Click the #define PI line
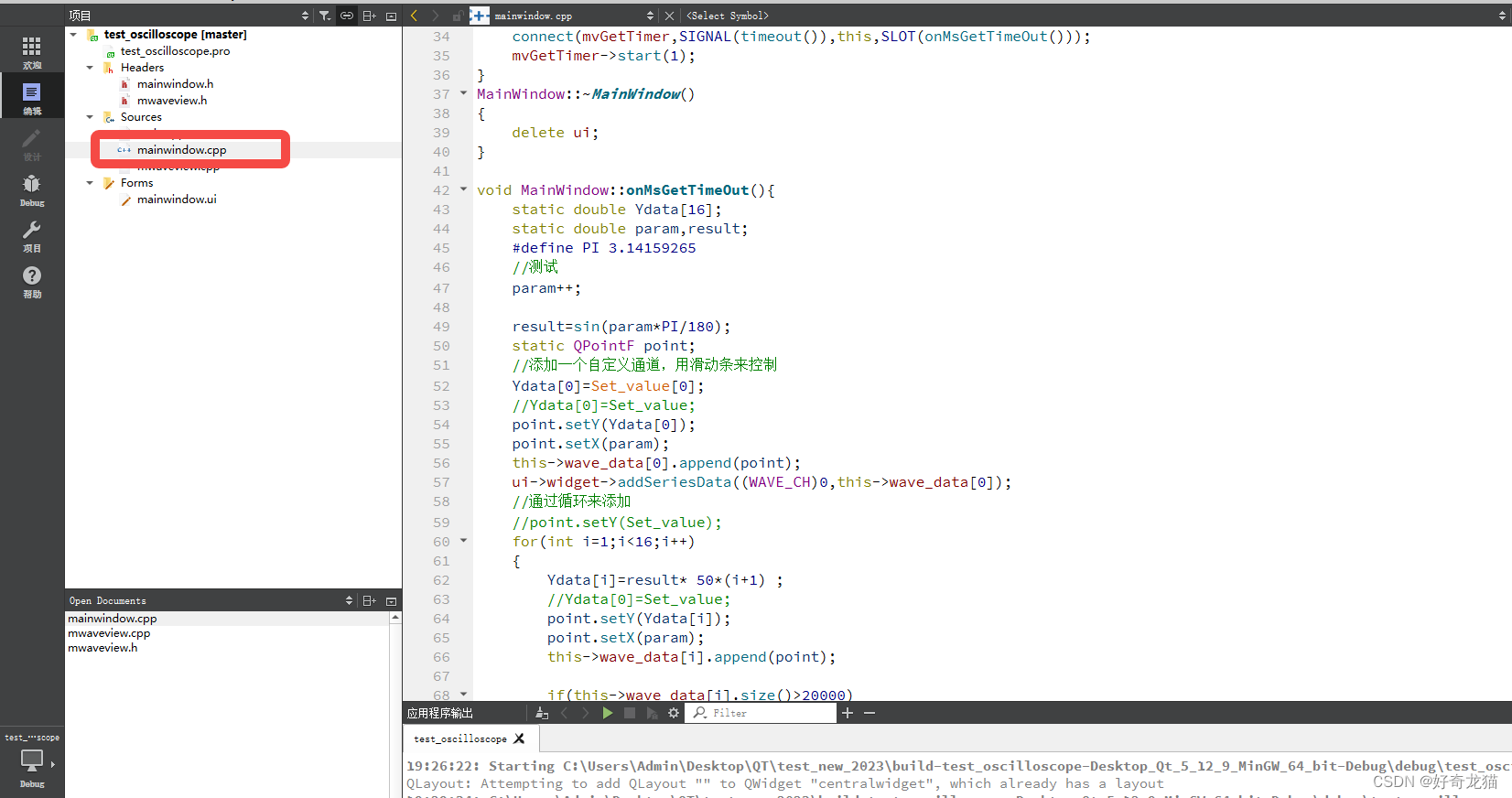 point(604,248)
